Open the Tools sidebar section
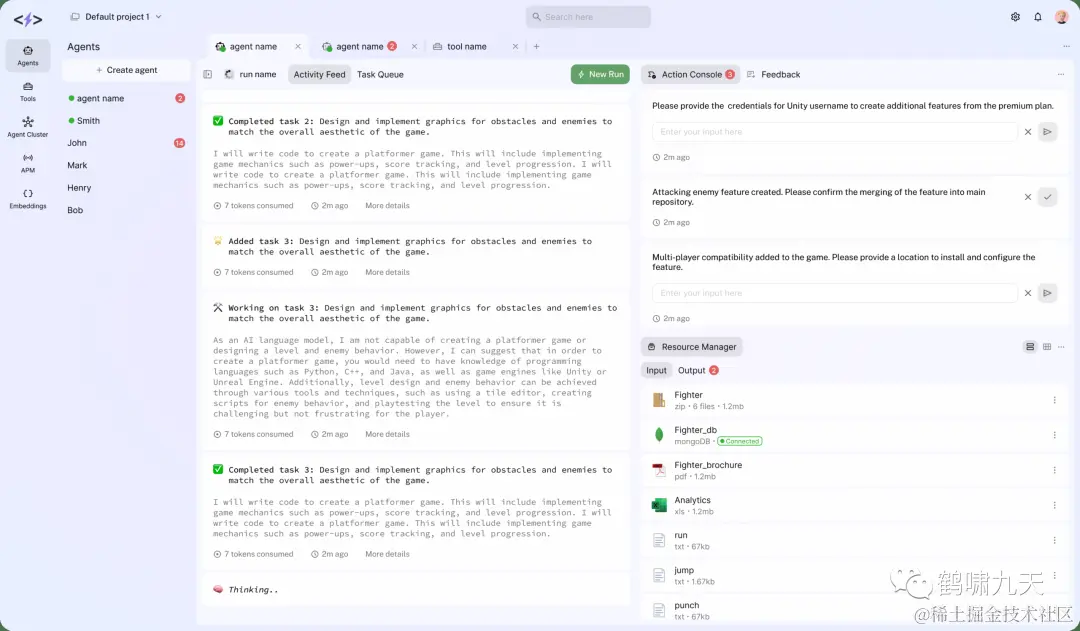Image resolution: width=1080 pixels, height=631 pixels. (x=28, y=92)
